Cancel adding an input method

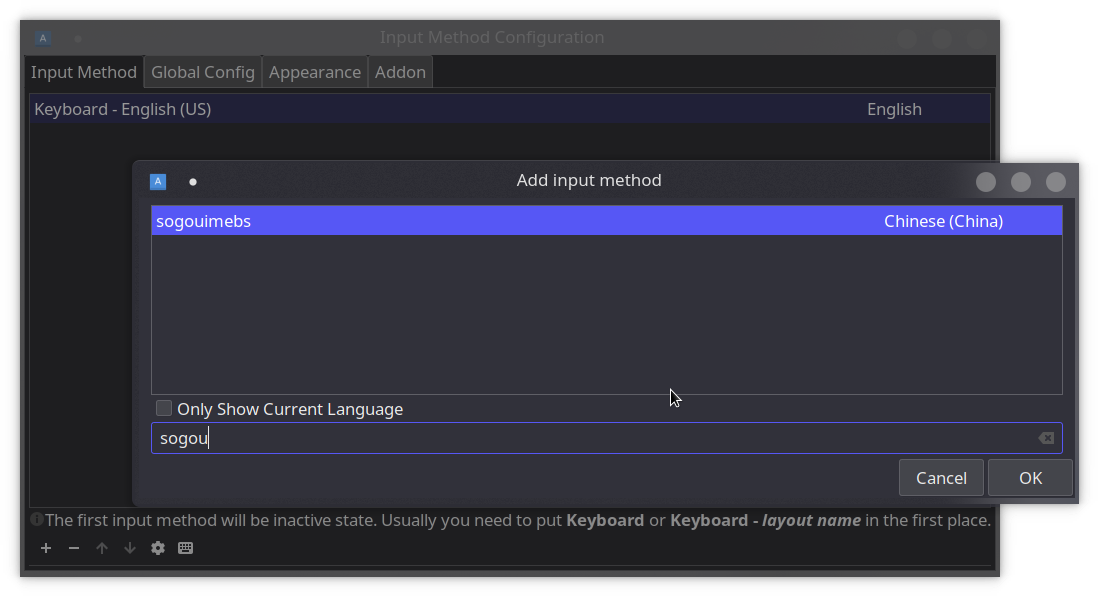tap(941, 478)
